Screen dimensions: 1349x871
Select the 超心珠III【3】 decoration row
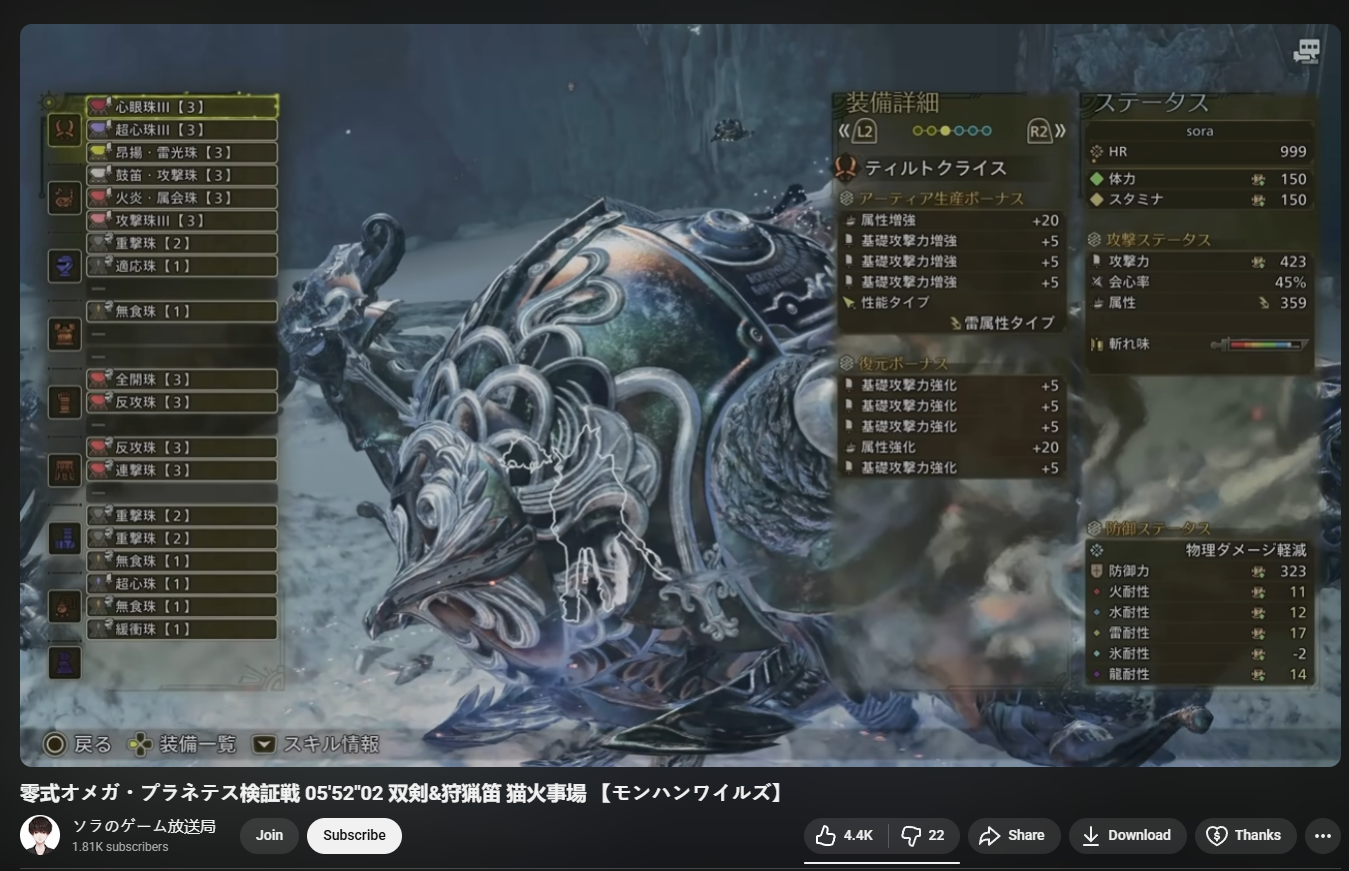(181, 130)
